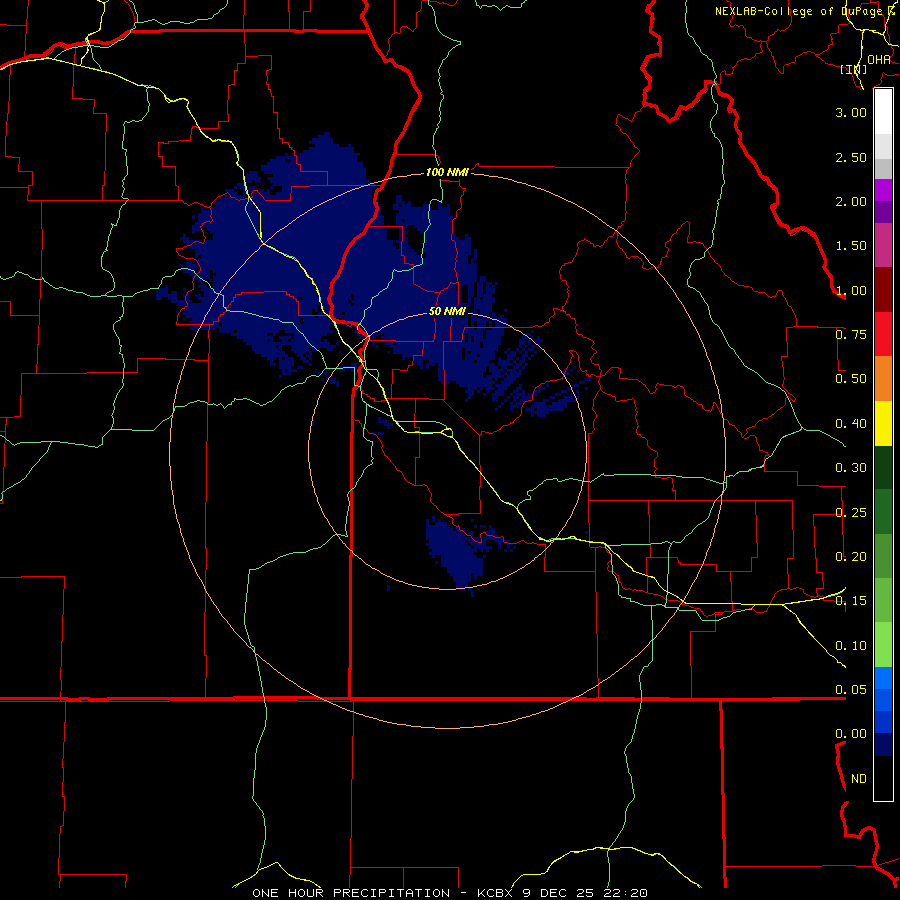This screenshot has width=900, height=900.
Task: Click the '0.75' scale label
Action: point(851,335)
